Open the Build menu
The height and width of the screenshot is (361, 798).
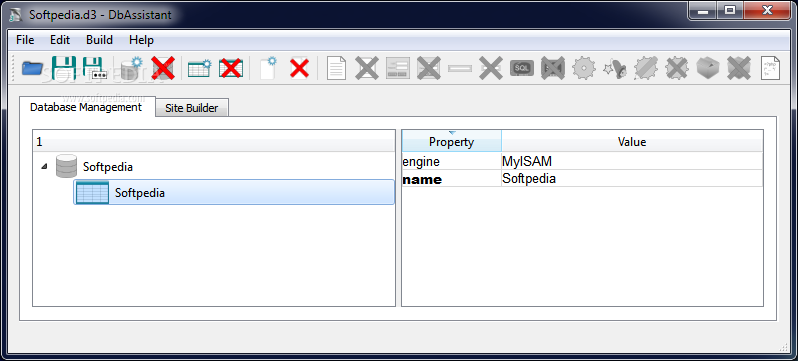point(99,40)
